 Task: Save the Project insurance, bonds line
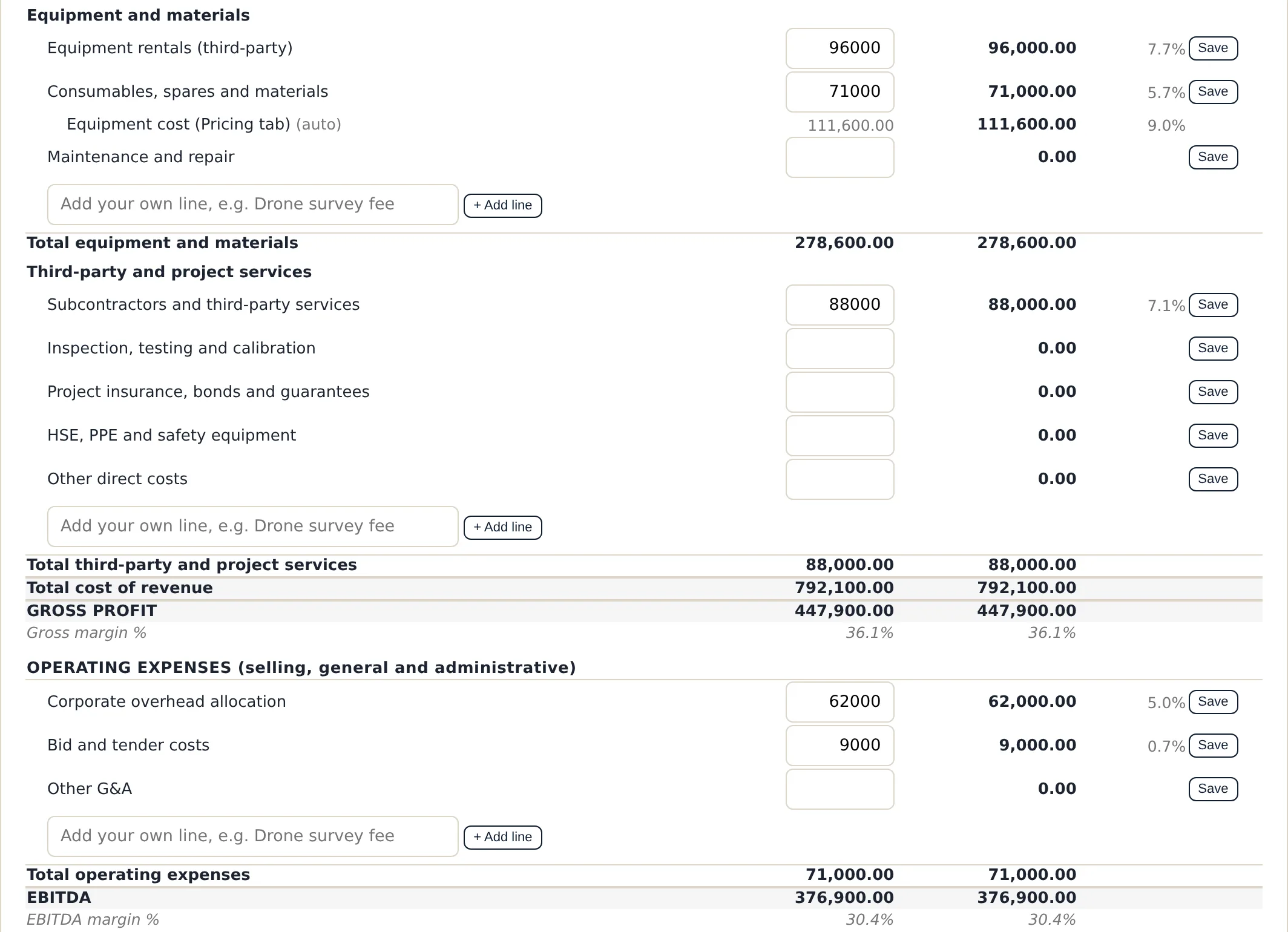pyautogui.click(x=1213, y=392)
